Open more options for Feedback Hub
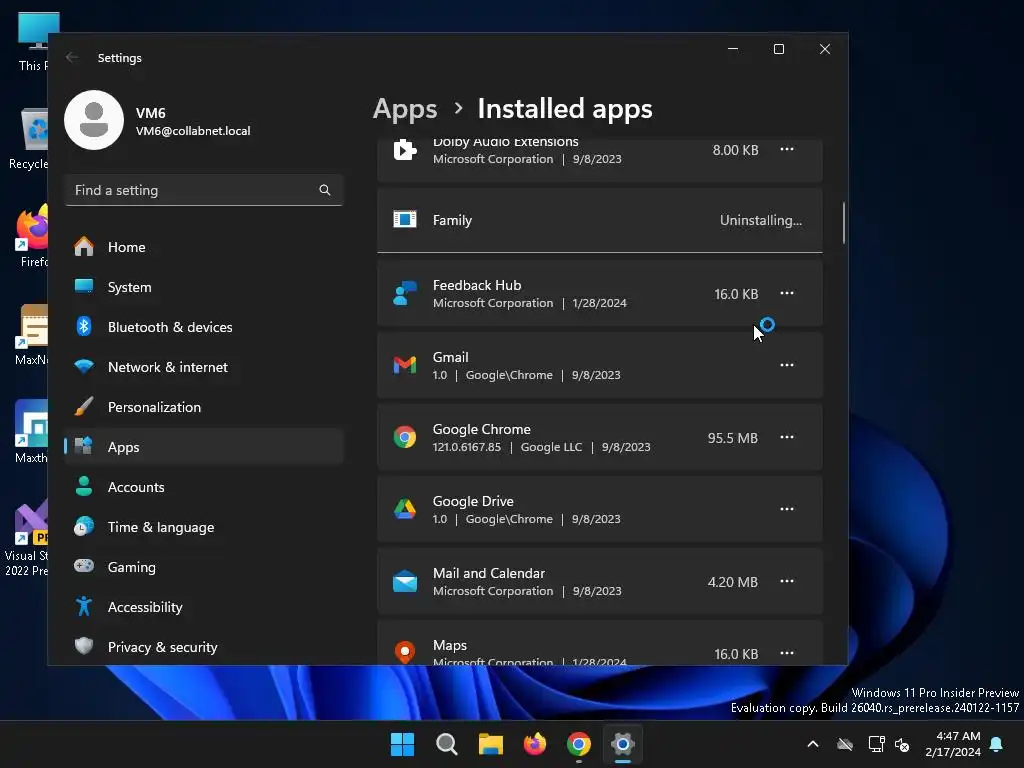 coord(787,293)
